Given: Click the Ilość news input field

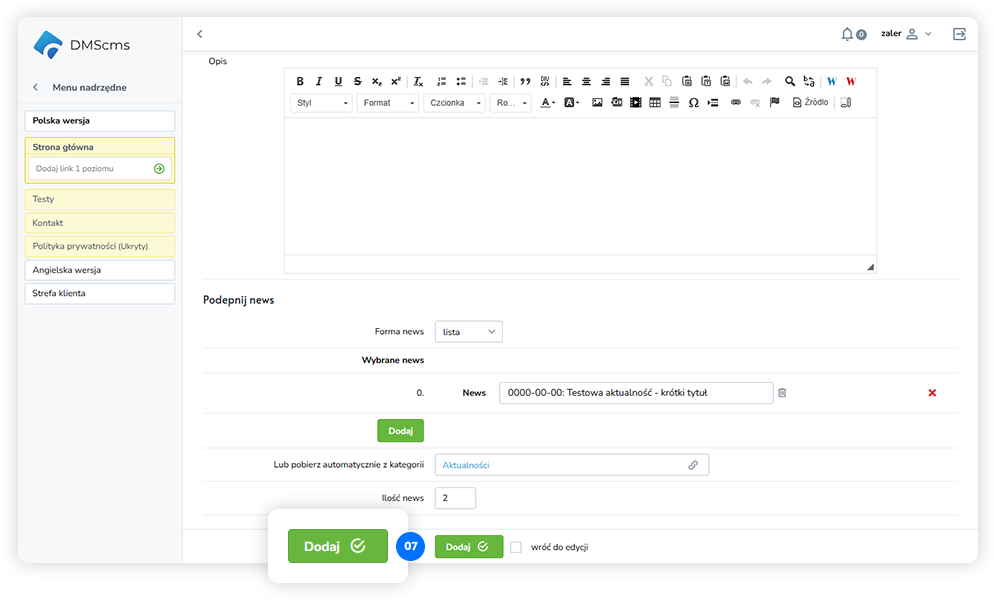Looking at the screenshot, I should click(x=455, y=498).
